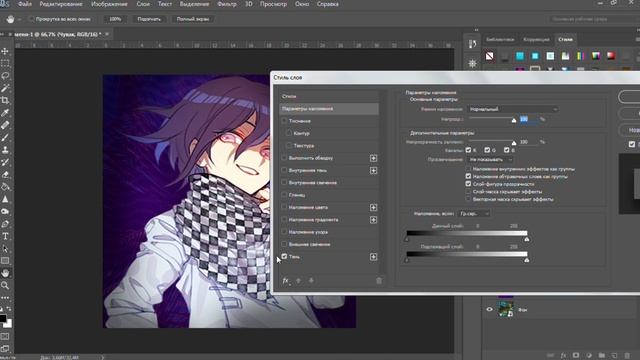
Task: Open the Фильтр menu
Action: click(x=227, y=4)
